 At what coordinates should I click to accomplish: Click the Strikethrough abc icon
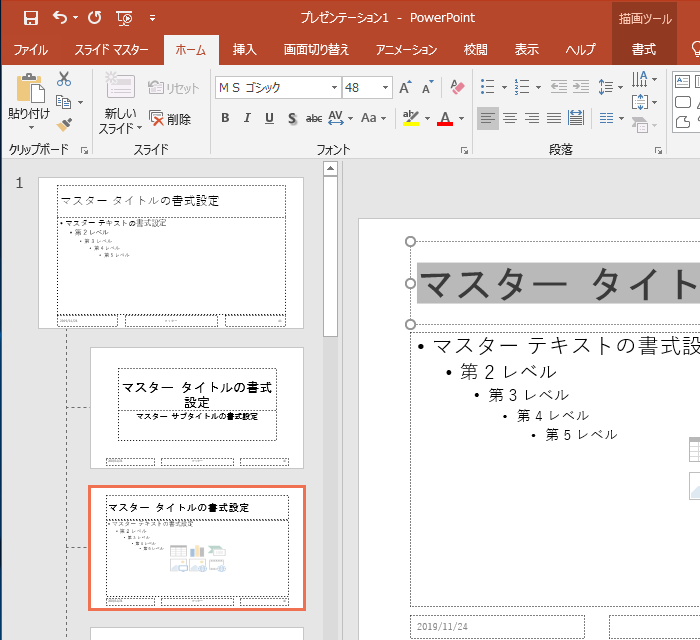coord(314,118)
